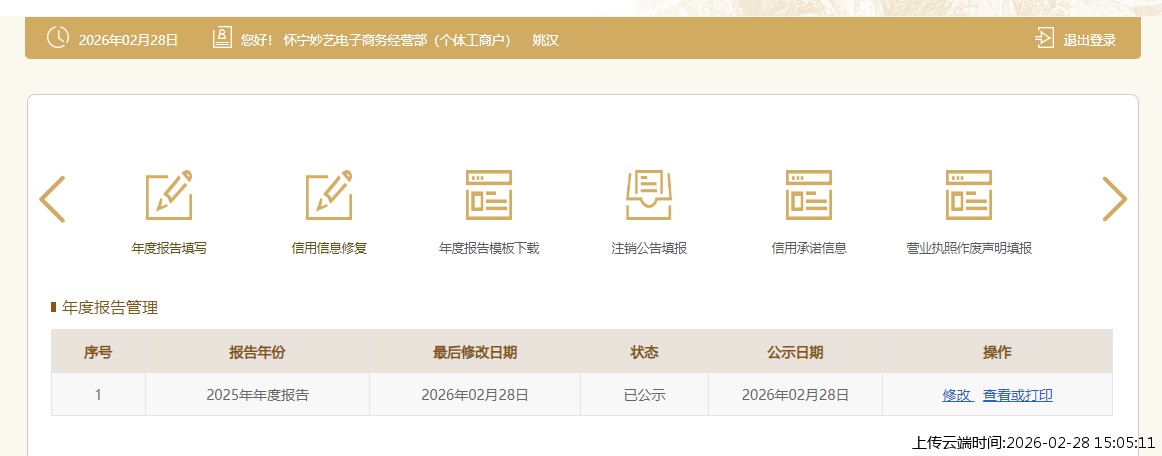Click the 修改 link for 2025 report

coord(957,395)
